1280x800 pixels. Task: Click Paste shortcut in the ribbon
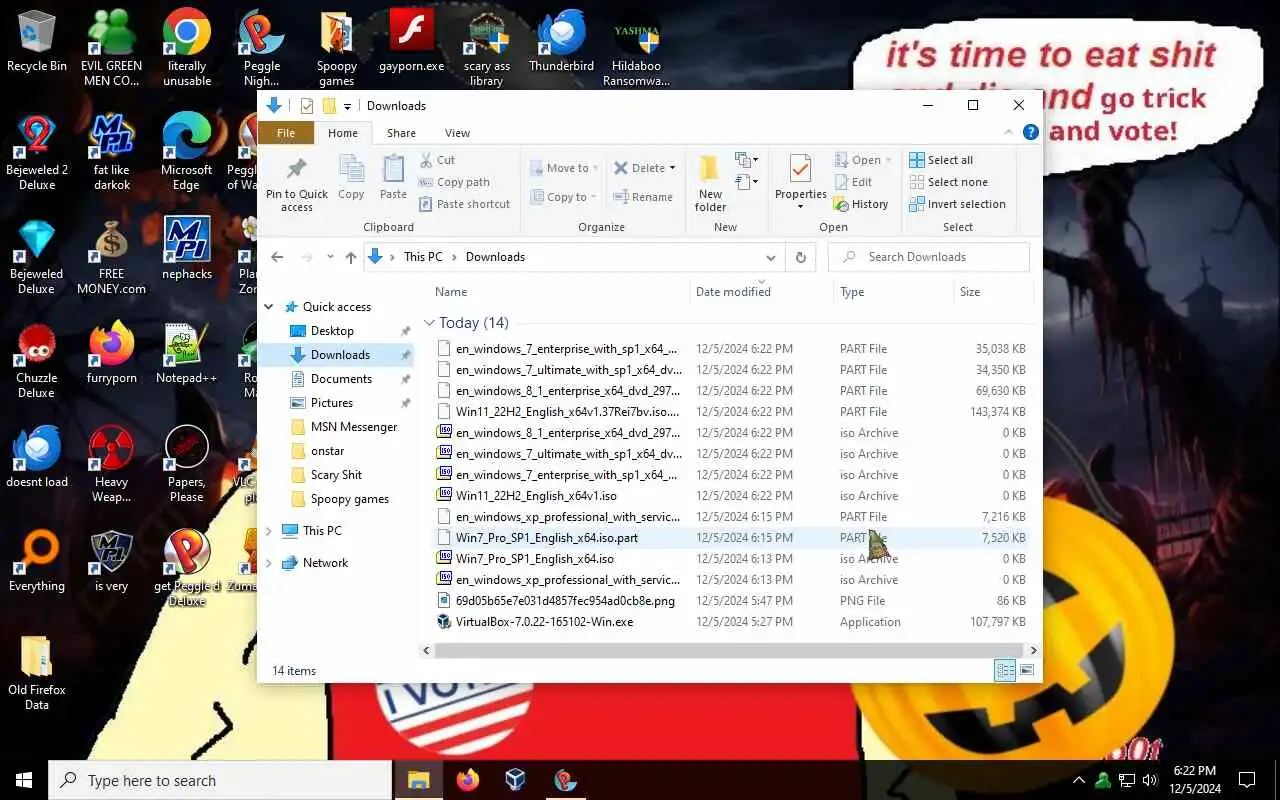click(x=464, y=204)
